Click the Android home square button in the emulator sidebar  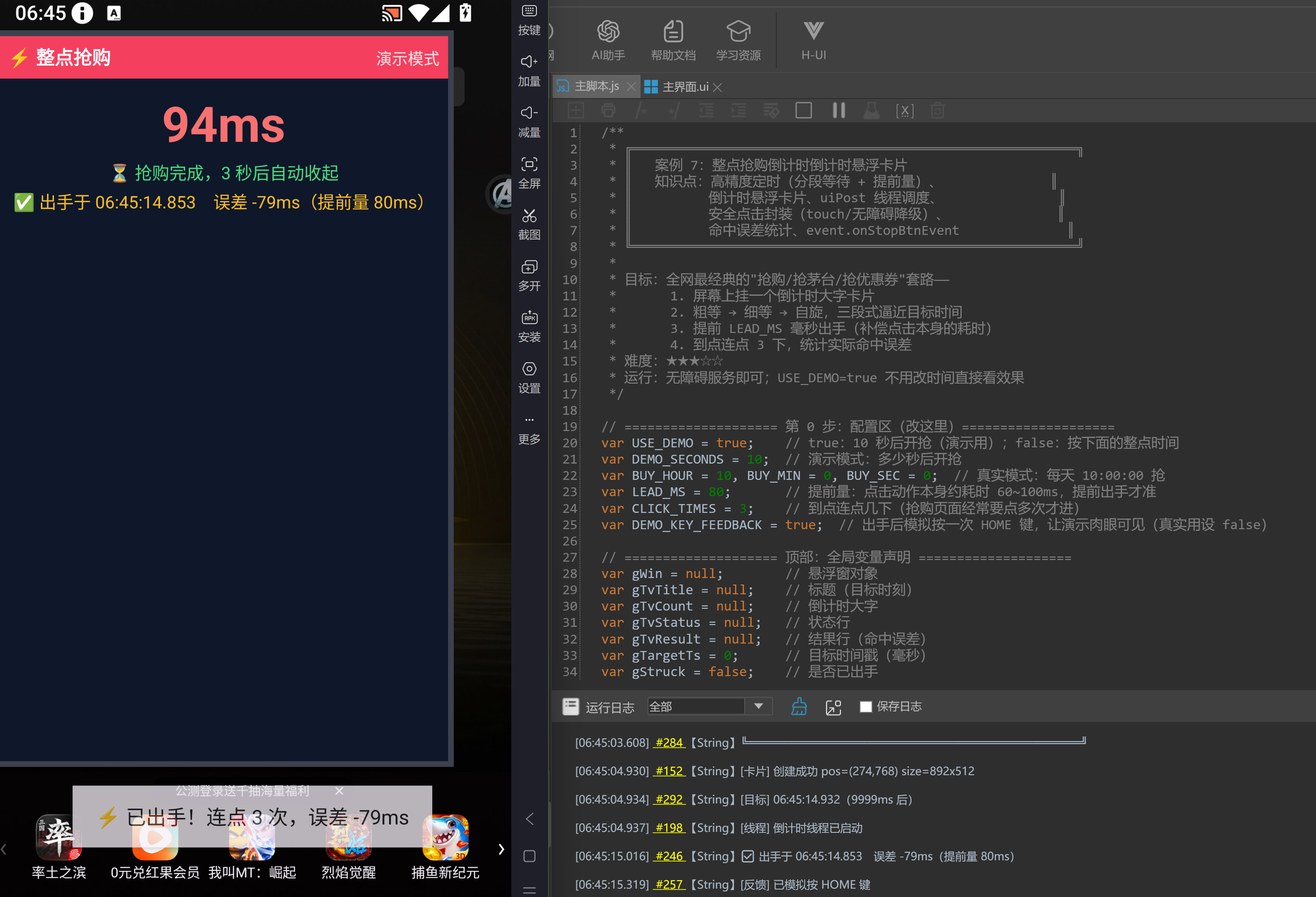(529, 856)
